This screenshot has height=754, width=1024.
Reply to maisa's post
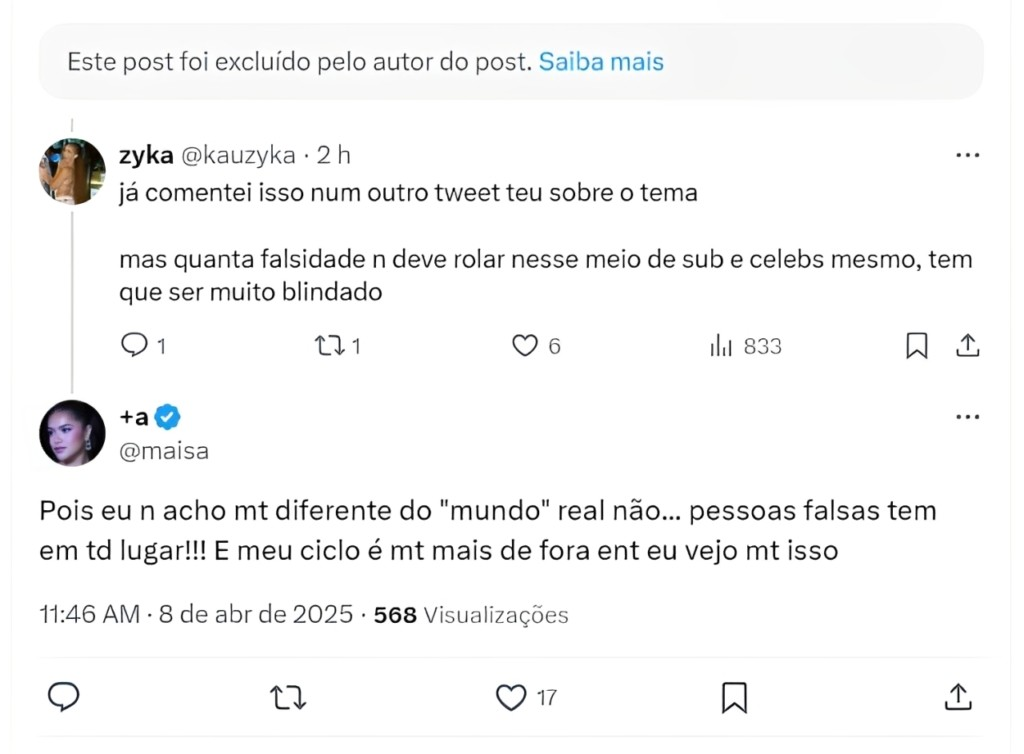tap(63, 696)
